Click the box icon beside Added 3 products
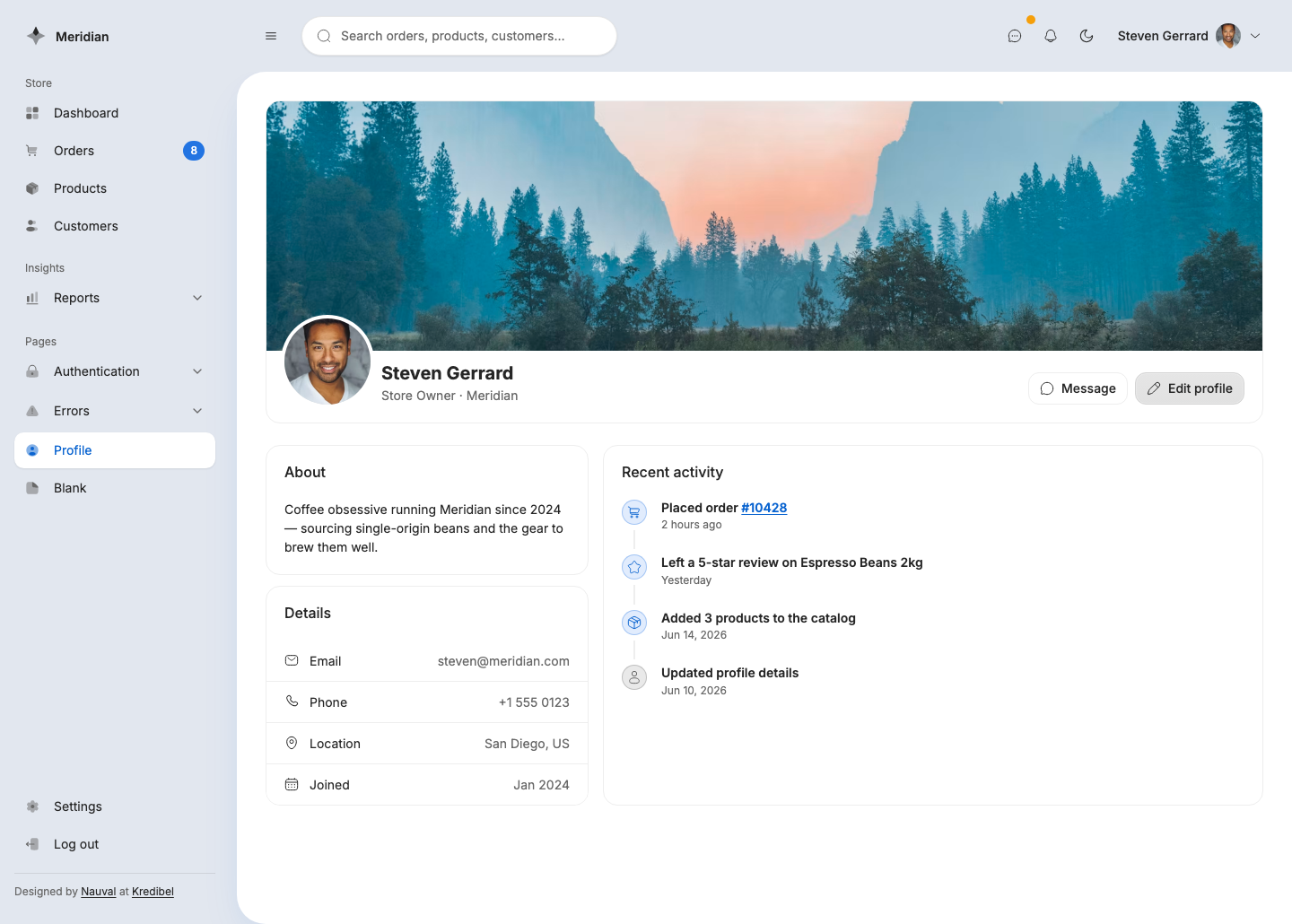 (634, 623)
